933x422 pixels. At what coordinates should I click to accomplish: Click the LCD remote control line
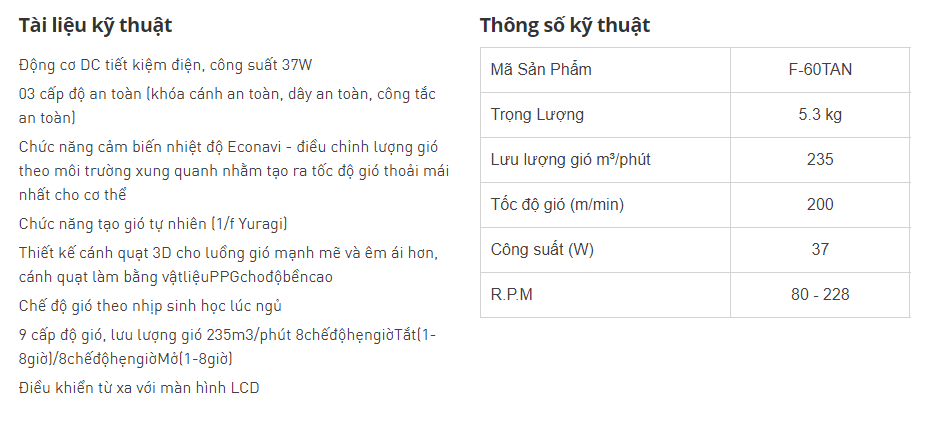(x=139, y=387)
